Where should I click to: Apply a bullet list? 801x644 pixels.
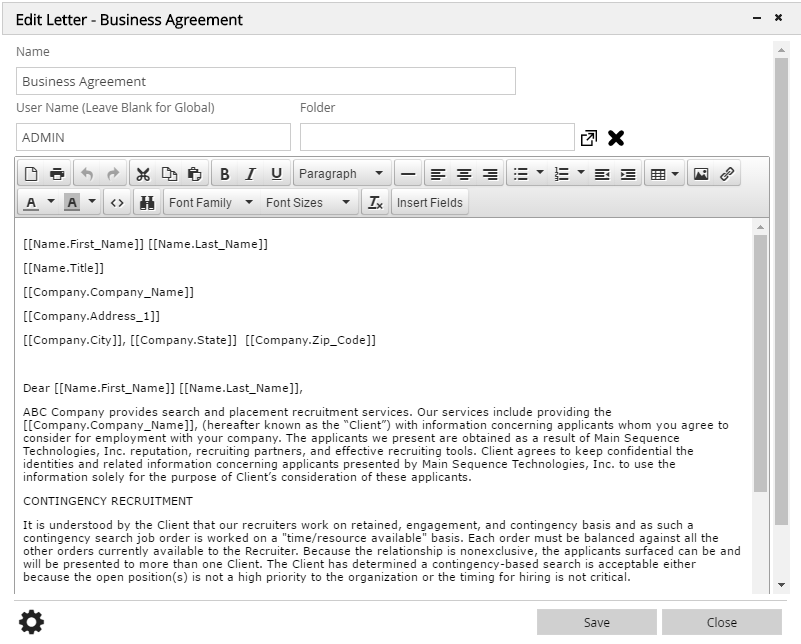(x=521, y=174)
